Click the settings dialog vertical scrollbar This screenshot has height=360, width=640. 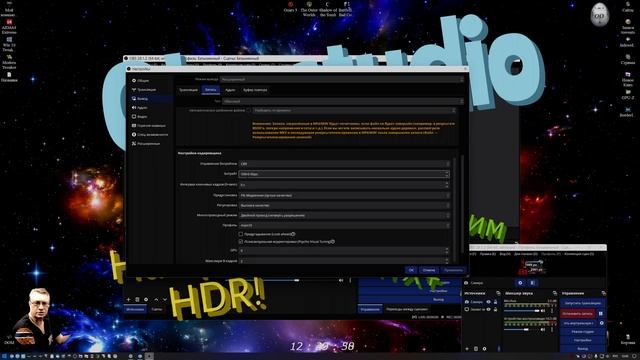point(462,204)
